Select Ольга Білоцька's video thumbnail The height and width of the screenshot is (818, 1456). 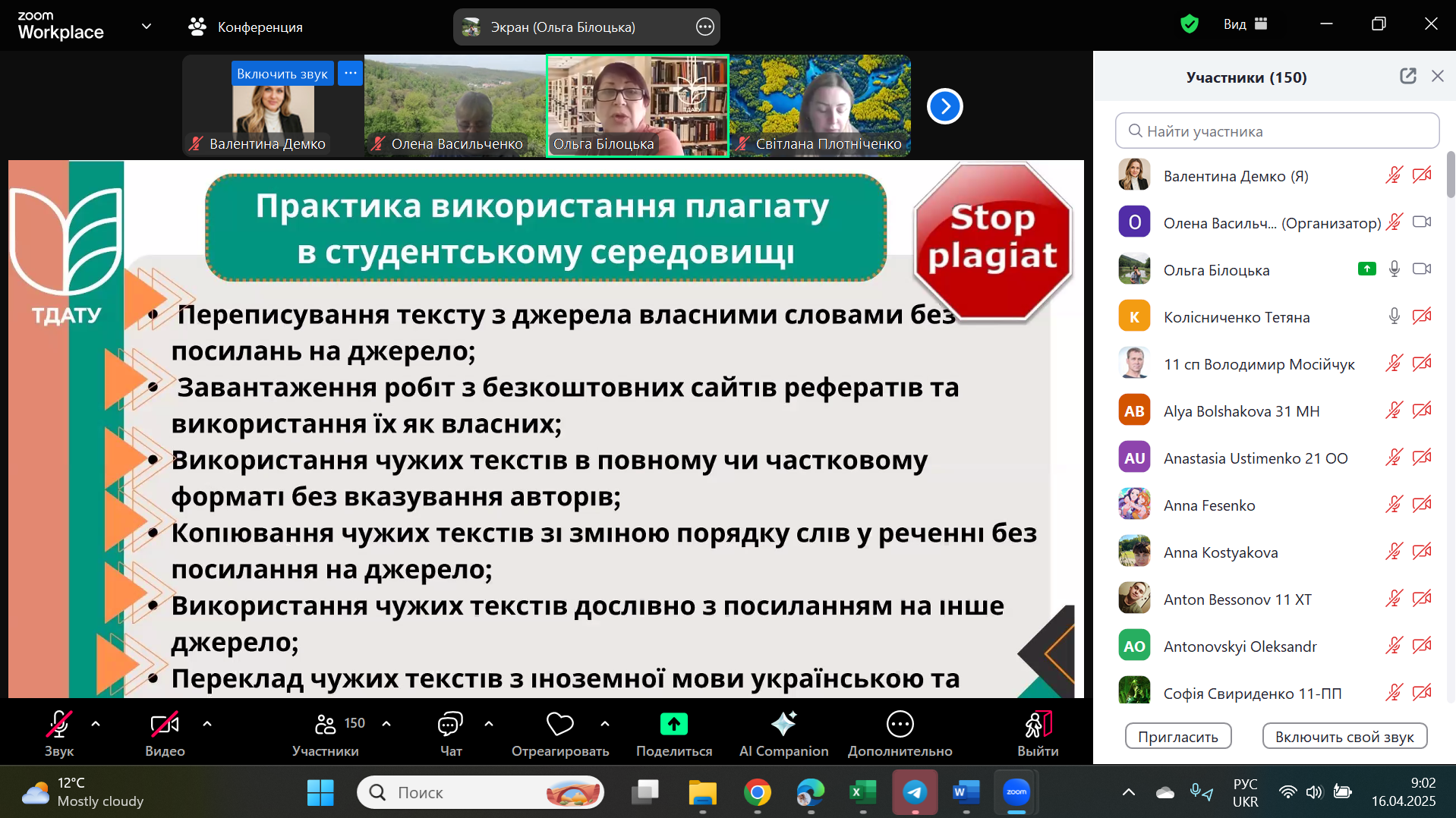(x=638, y=105)
